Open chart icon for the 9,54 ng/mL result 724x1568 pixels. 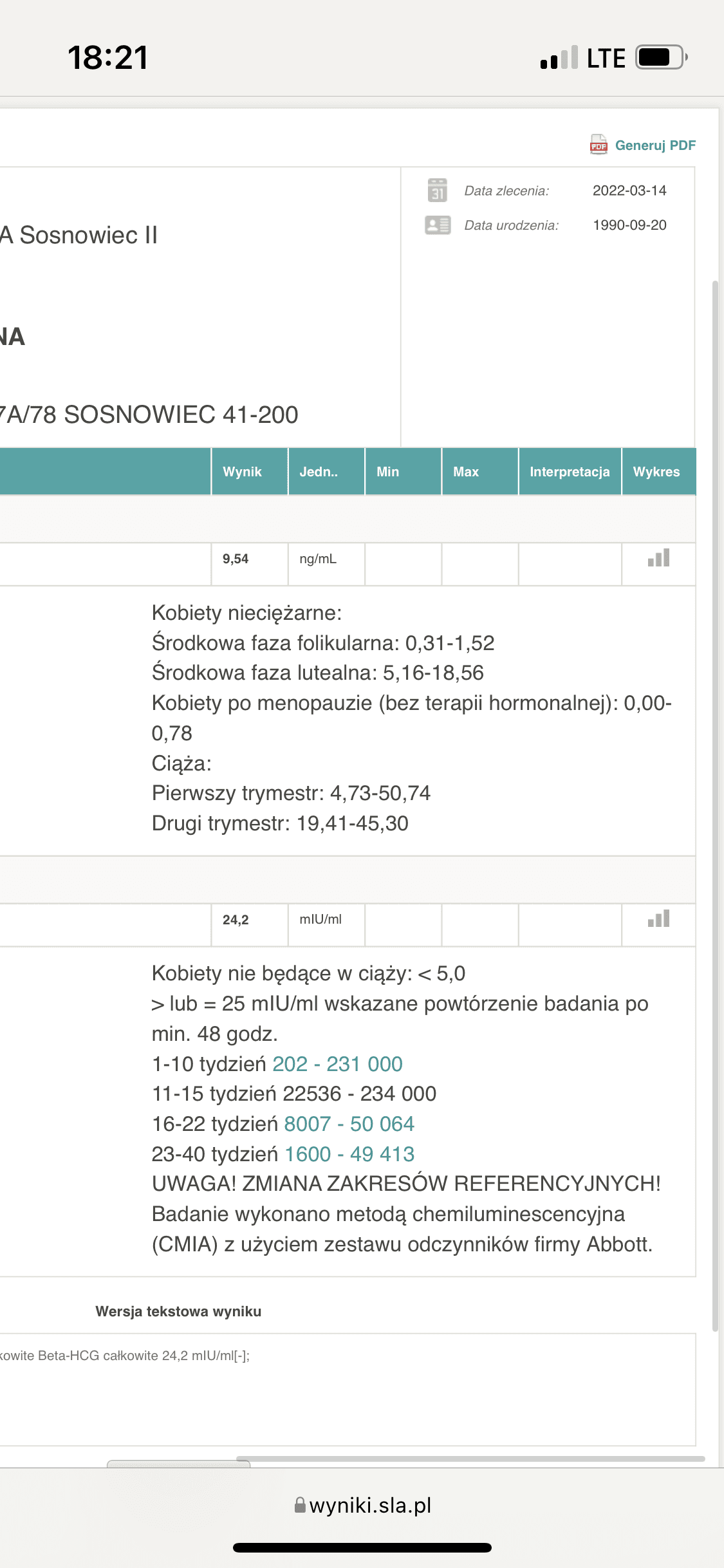click(658, 558)
